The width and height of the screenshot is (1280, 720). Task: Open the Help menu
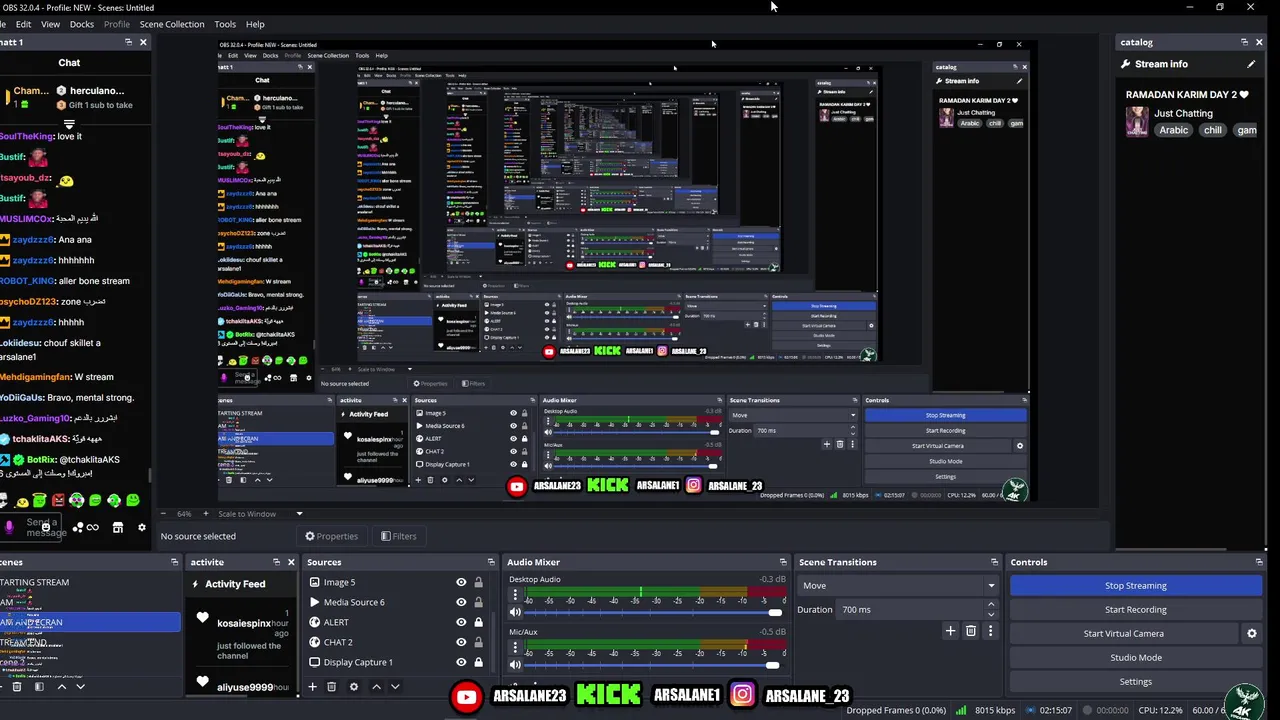pyautogui.click(x=255, y=24)
